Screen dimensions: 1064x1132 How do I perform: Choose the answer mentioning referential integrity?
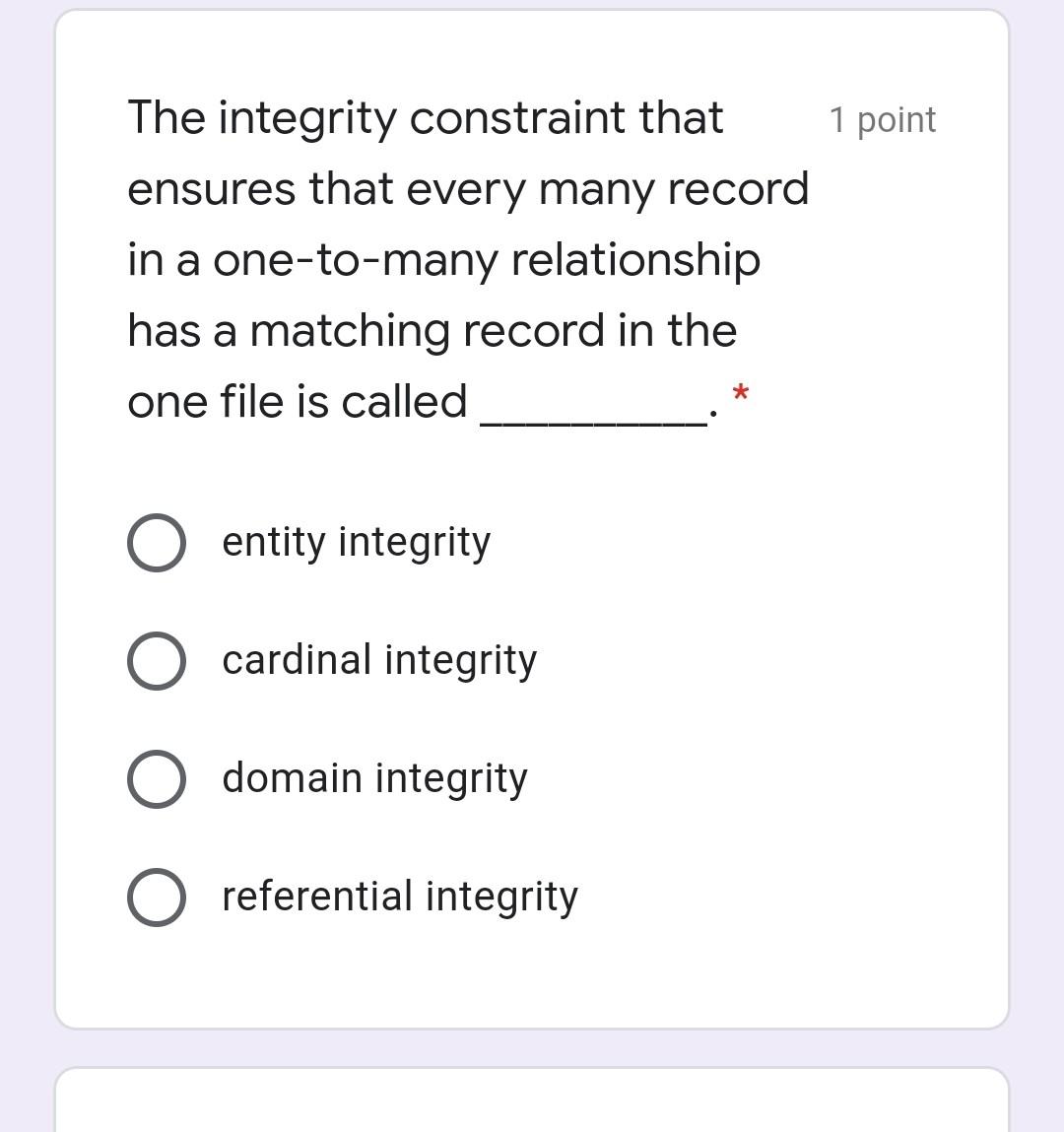click(x=399, y=897)
